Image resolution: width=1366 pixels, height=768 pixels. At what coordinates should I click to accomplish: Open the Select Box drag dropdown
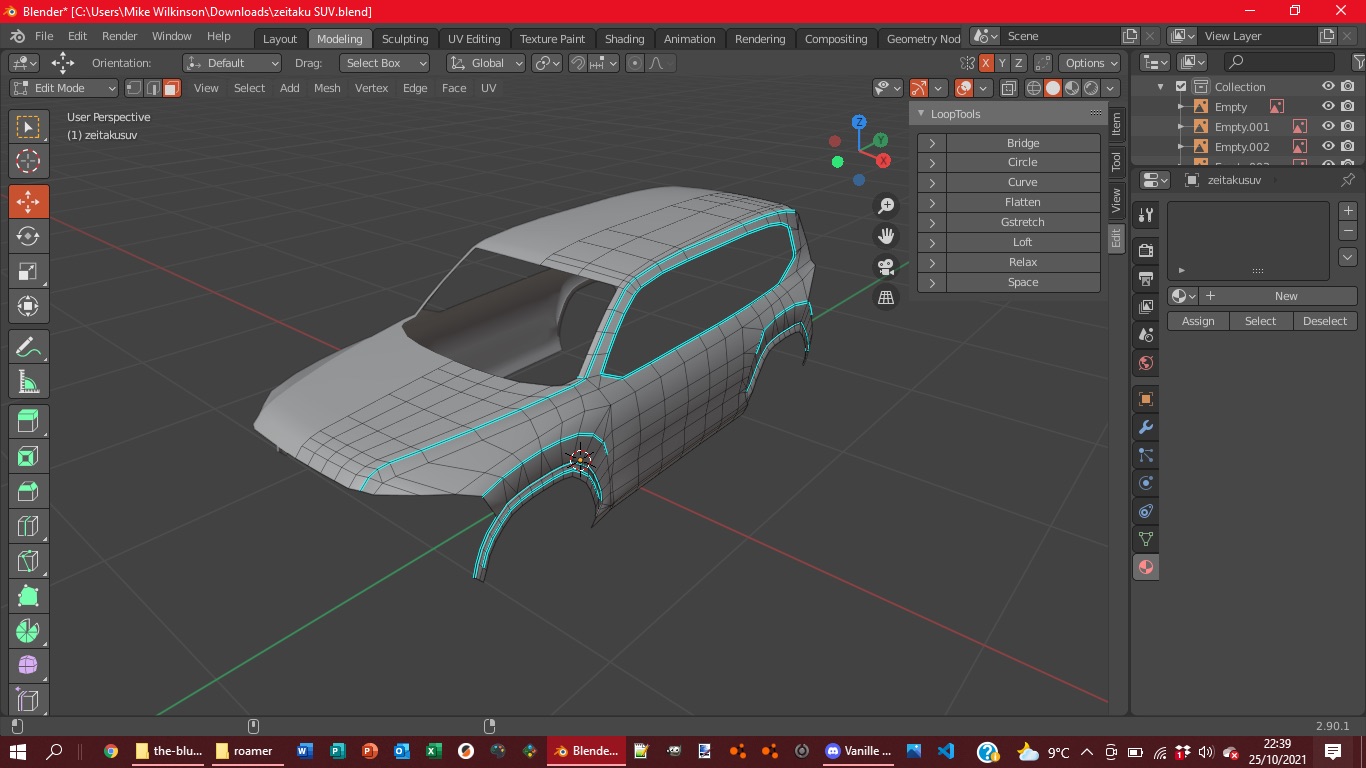click(385, 63)
